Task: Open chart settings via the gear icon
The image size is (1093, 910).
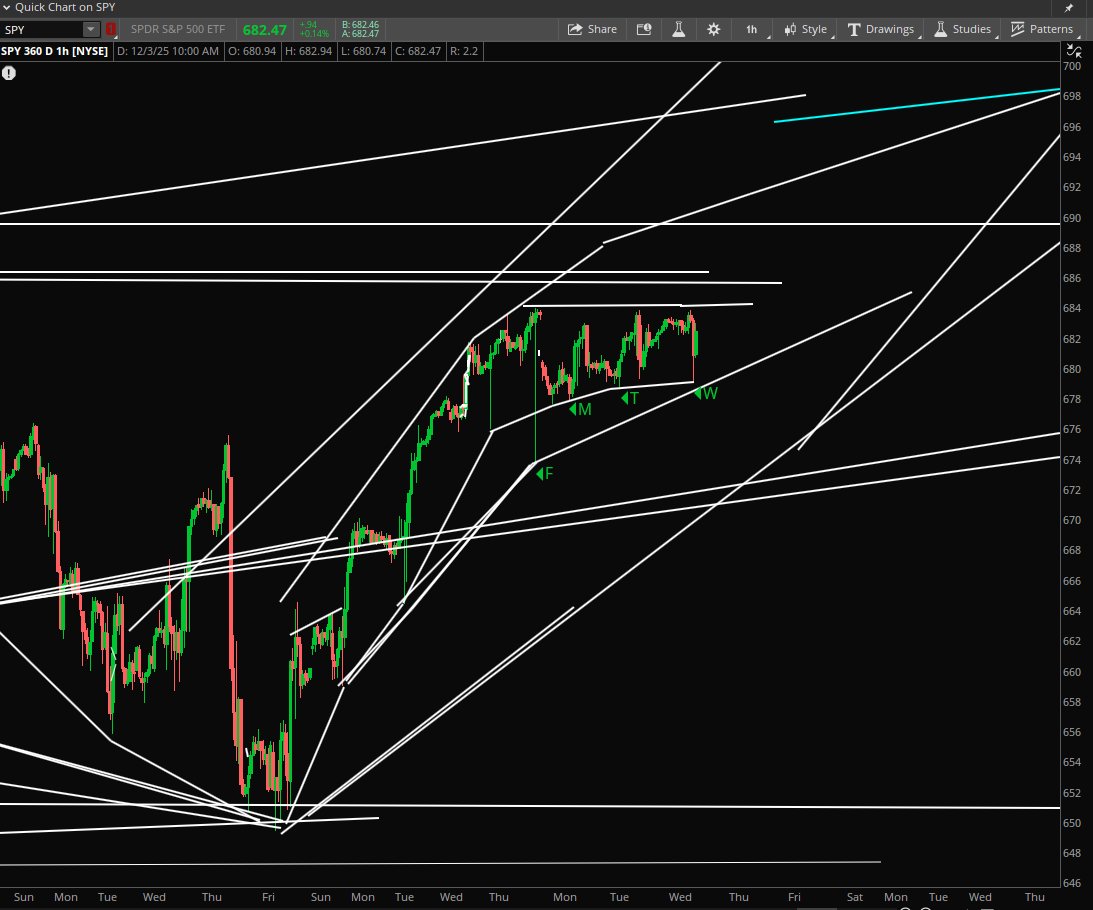Action: pos(712,29)
